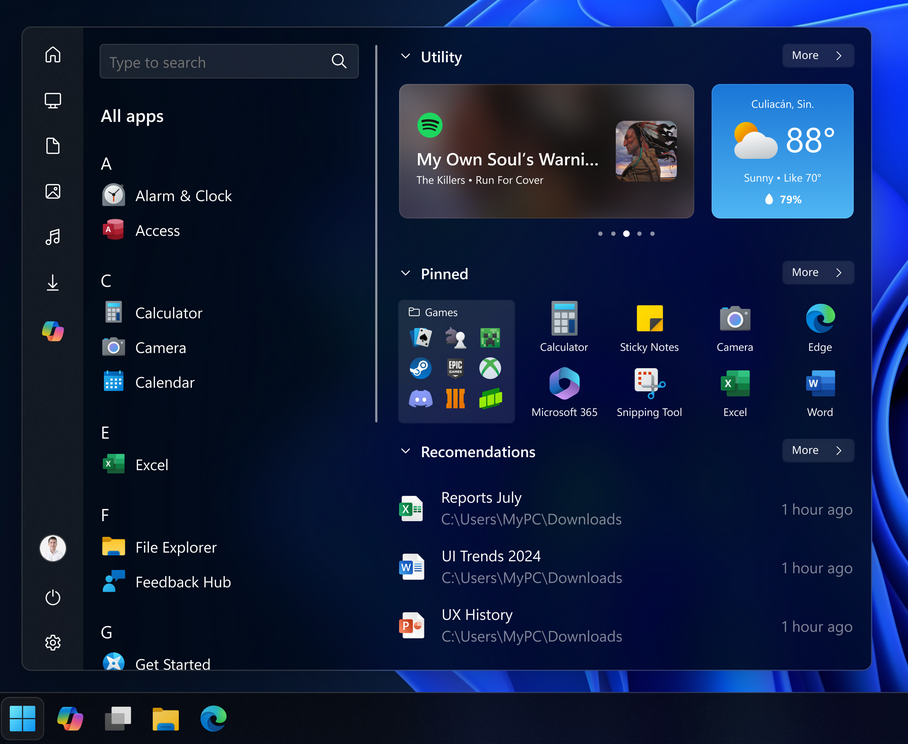This screenshot has height=744, width=908.
Task: Open Excel in All apps list
Action: (136, 464)
